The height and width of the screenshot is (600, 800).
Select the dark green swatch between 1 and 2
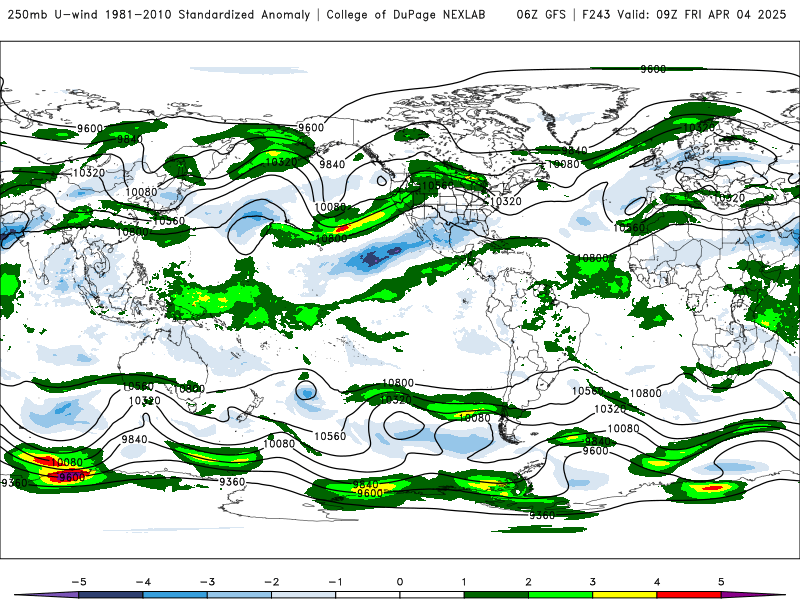496,595
